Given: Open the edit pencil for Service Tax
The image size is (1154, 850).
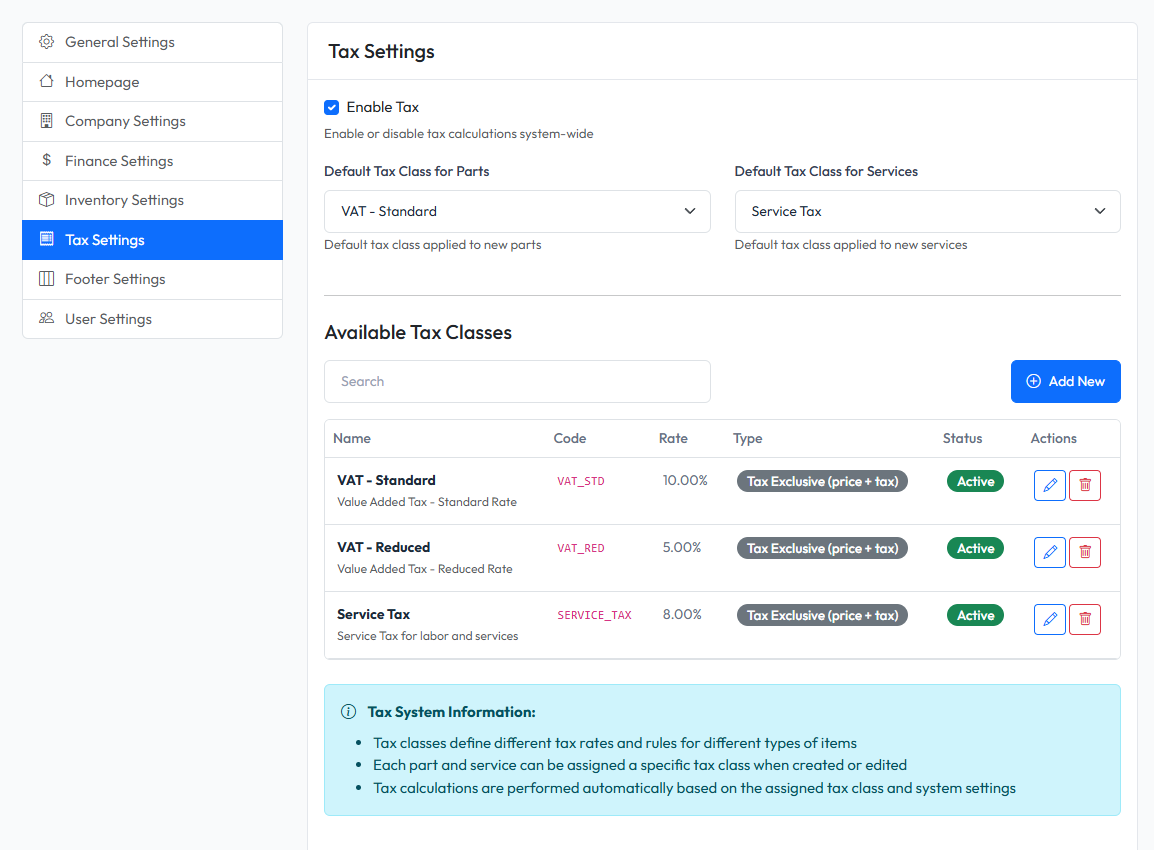Looking at the screenshot, I should tap(1049, 618).
